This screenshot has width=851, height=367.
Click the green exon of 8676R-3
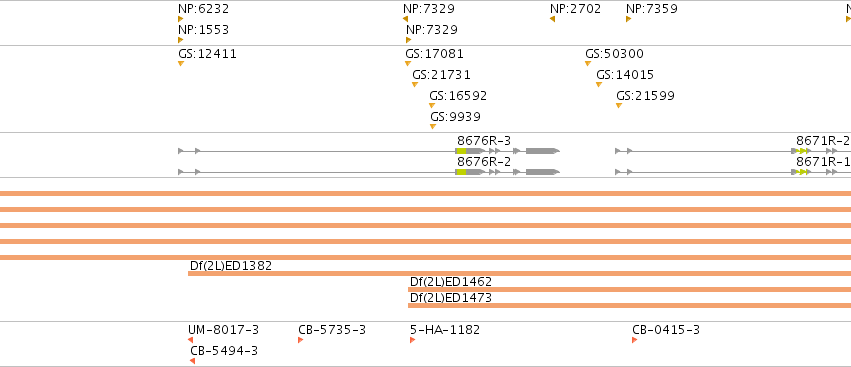[x=461, y=151]
